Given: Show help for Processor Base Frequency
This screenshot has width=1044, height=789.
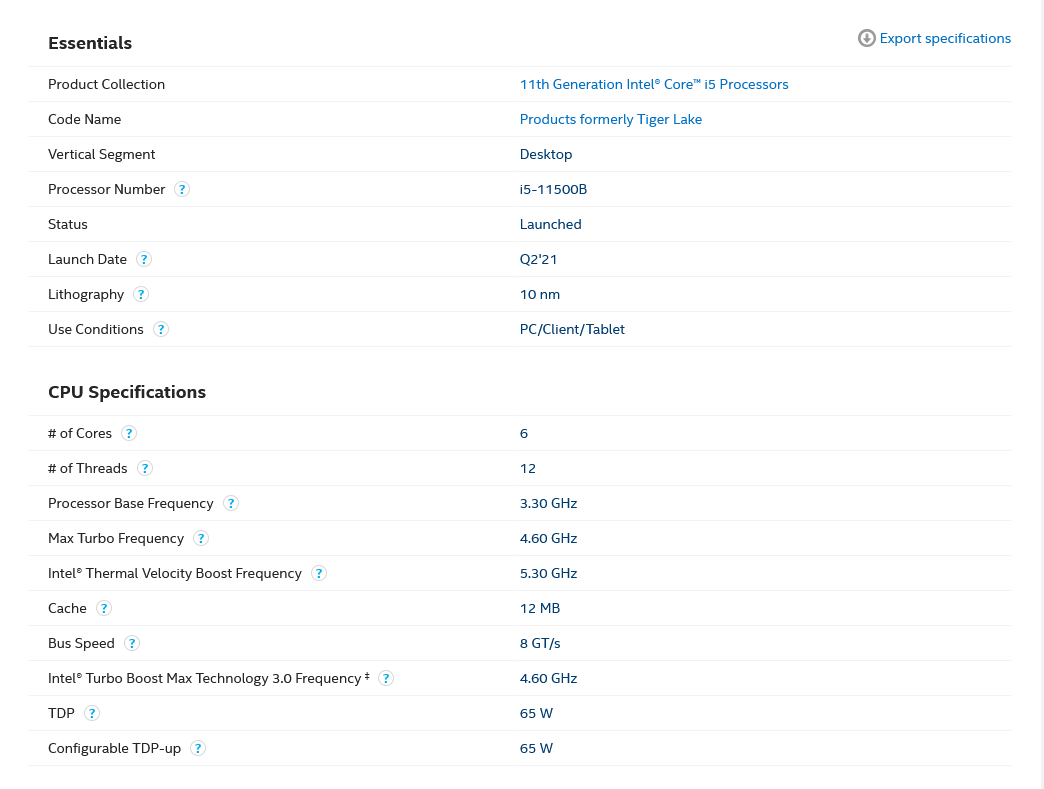Looking at the screenshot, I should click(x=230, y=503).
